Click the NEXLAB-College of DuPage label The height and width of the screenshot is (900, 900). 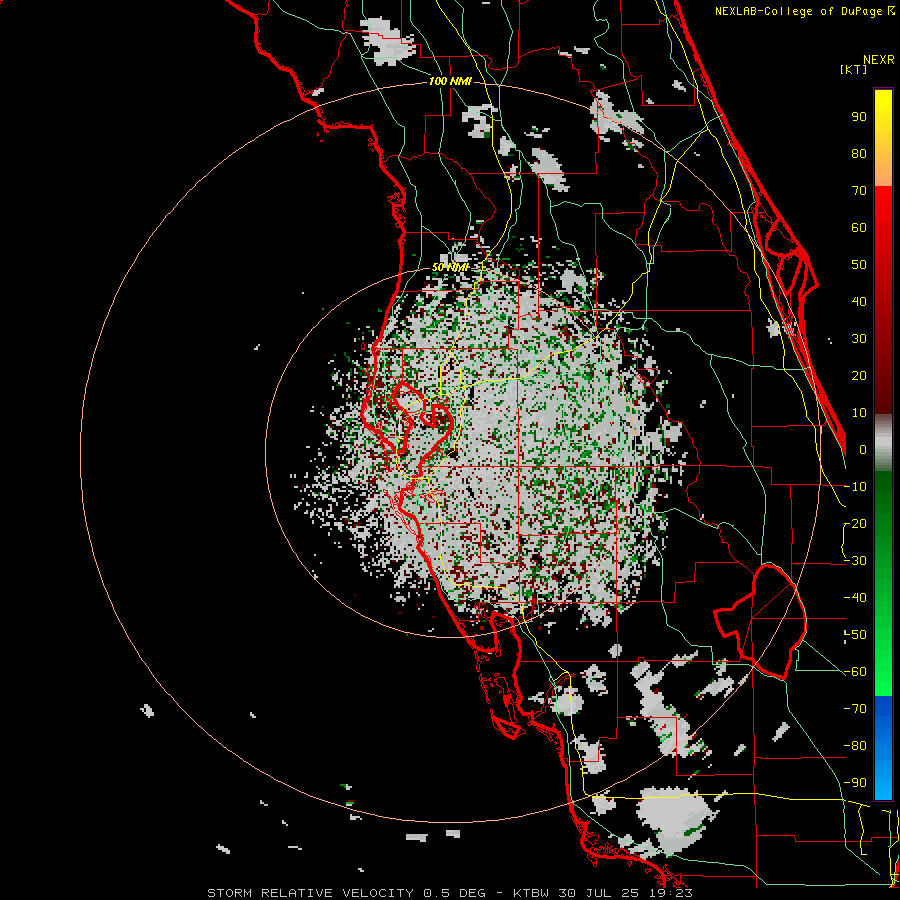[804, 11]
